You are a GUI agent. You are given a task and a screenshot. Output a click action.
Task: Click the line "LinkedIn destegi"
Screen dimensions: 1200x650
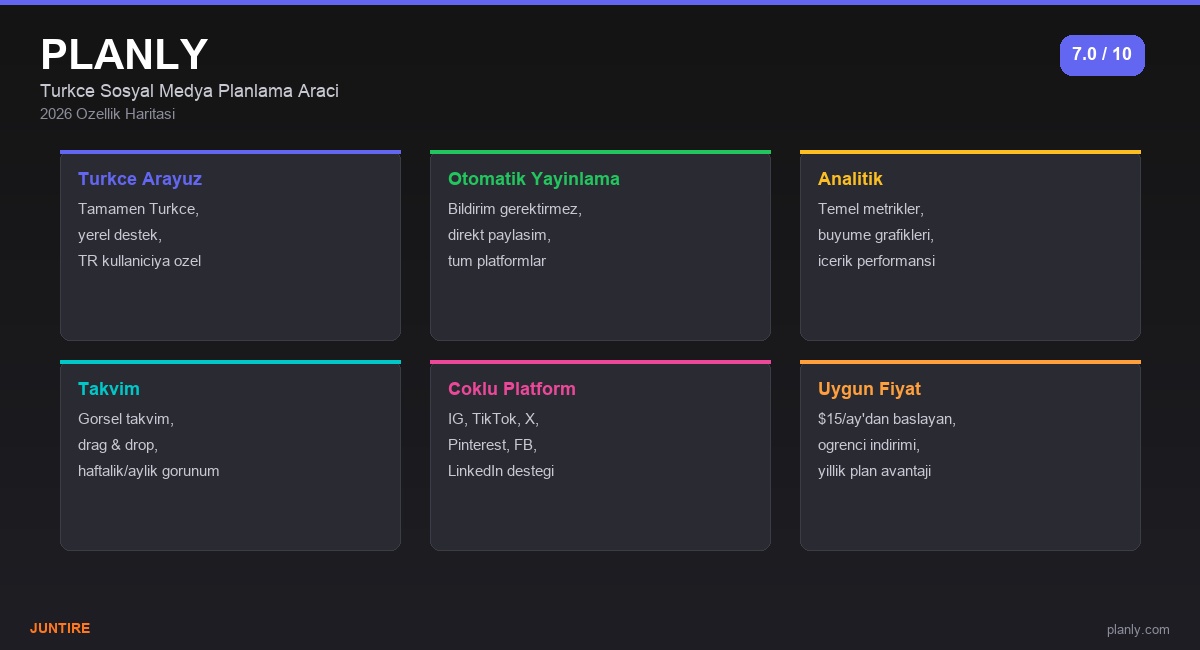501,471
